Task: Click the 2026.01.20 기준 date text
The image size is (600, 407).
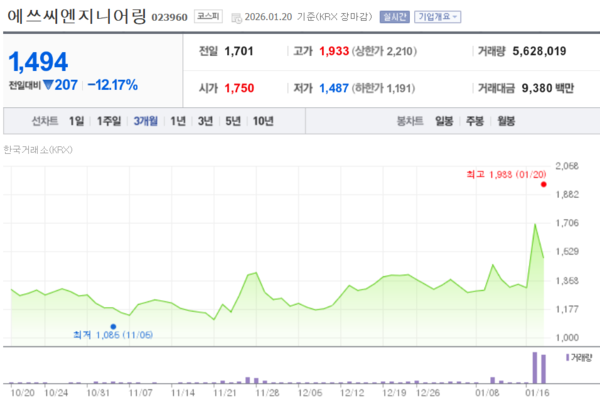Action: point(279,17)
